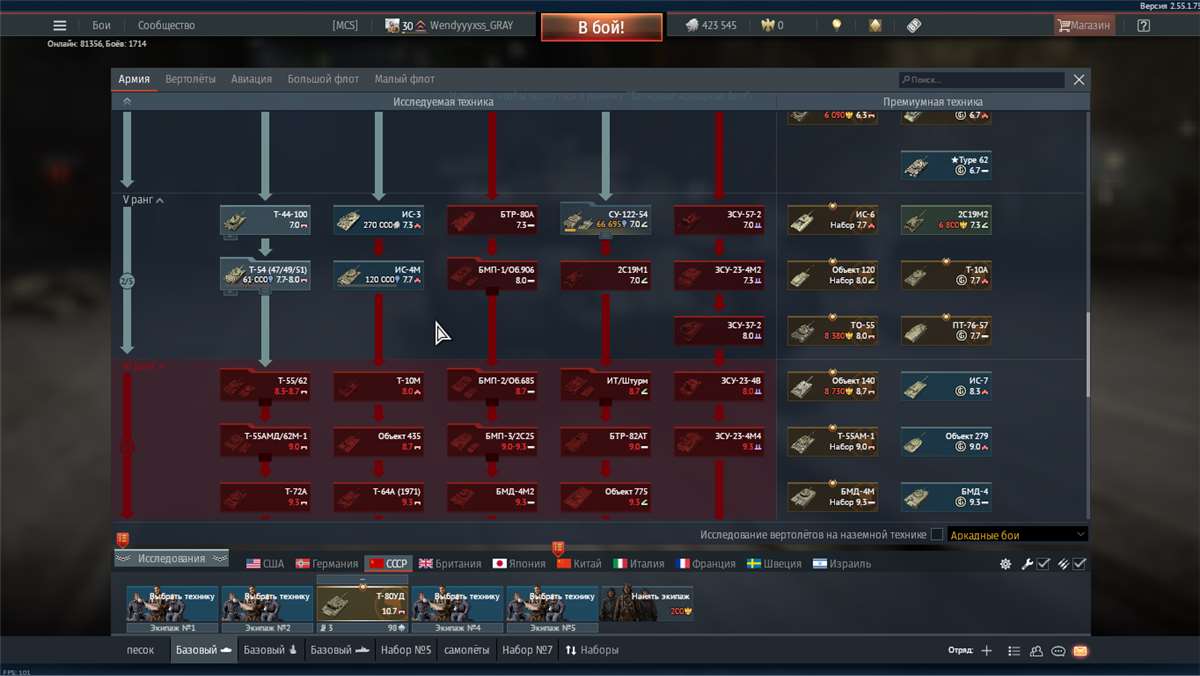The image size is (1200, 676).
Task: Collapse the V ранг section
Action: click(144, 201)
